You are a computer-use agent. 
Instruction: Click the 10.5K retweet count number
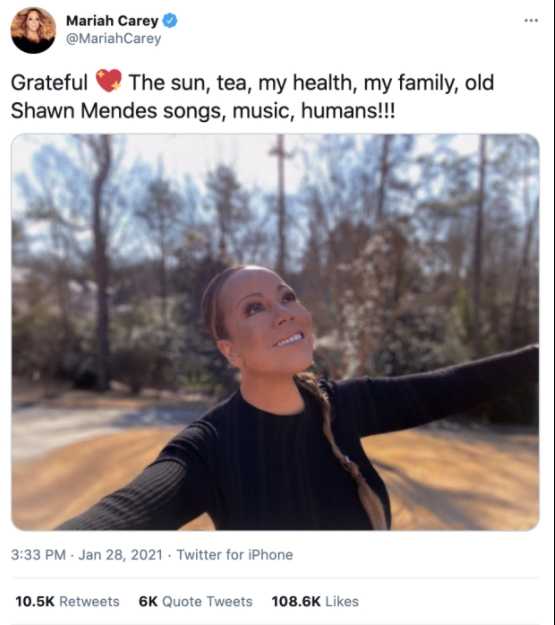tap(35, 601)
